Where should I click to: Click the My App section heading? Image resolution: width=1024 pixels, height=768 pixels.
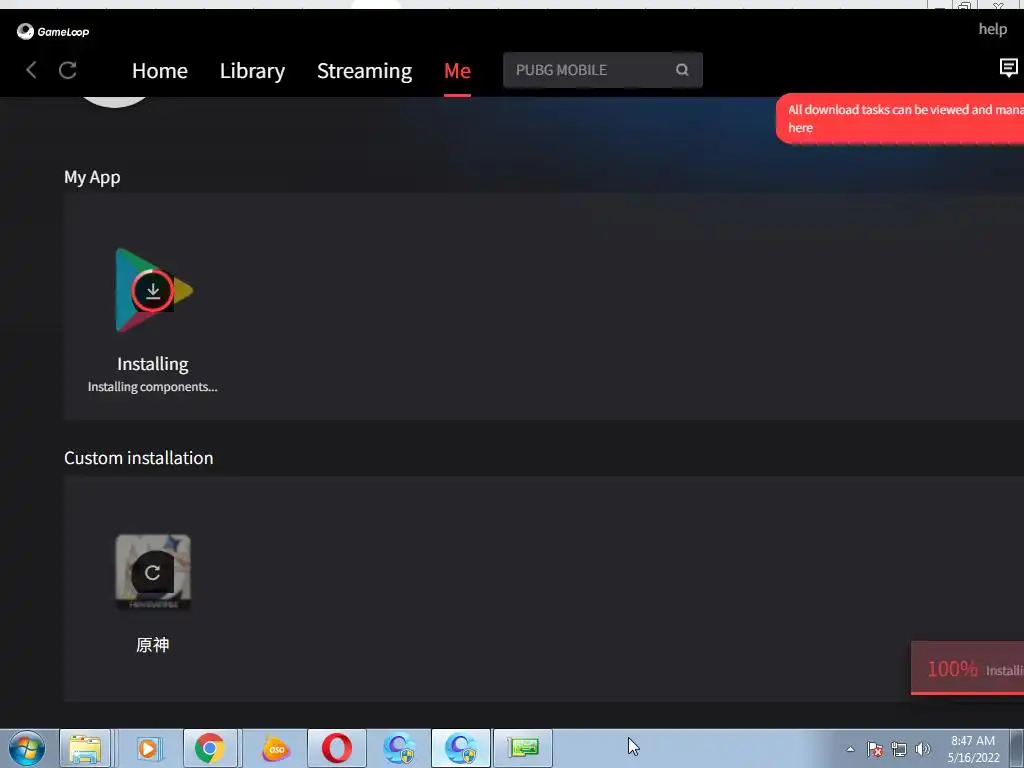pos(92,177)
